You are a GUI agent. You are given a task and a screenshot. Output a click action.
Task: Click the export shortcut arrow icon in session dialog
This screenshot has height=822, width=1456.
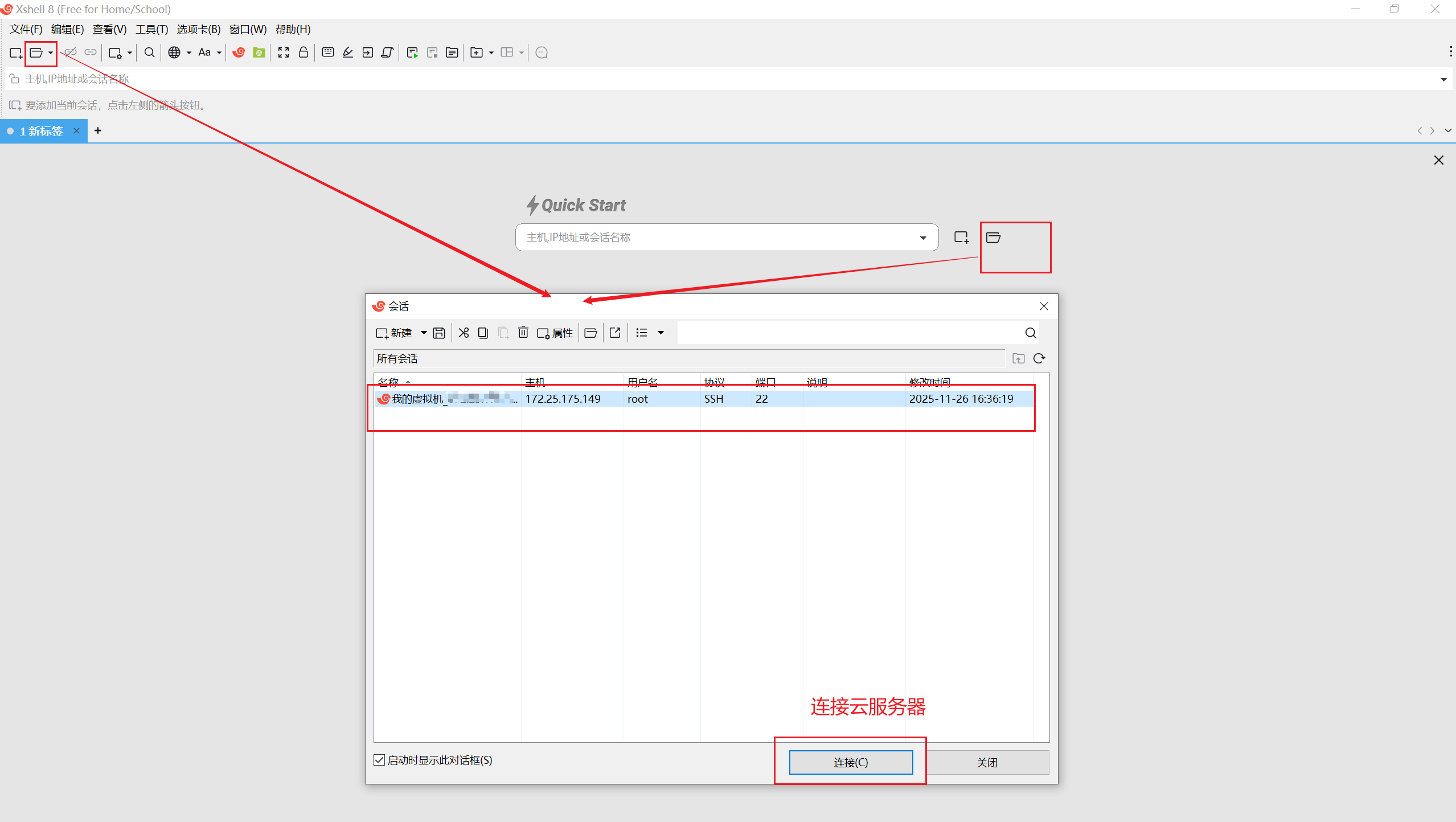pos(615,333)
